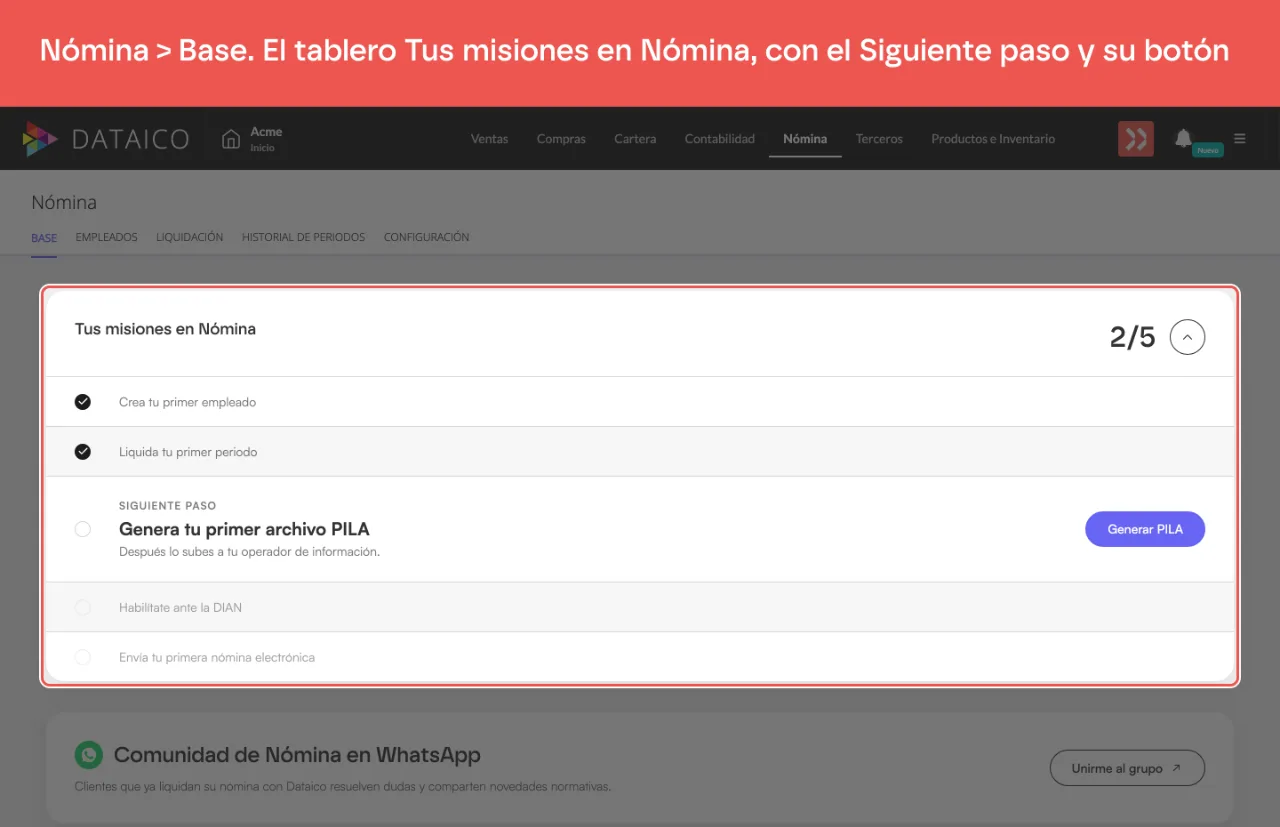Select the circle beside Habilítate ante la DIAN

pos(83,607)
